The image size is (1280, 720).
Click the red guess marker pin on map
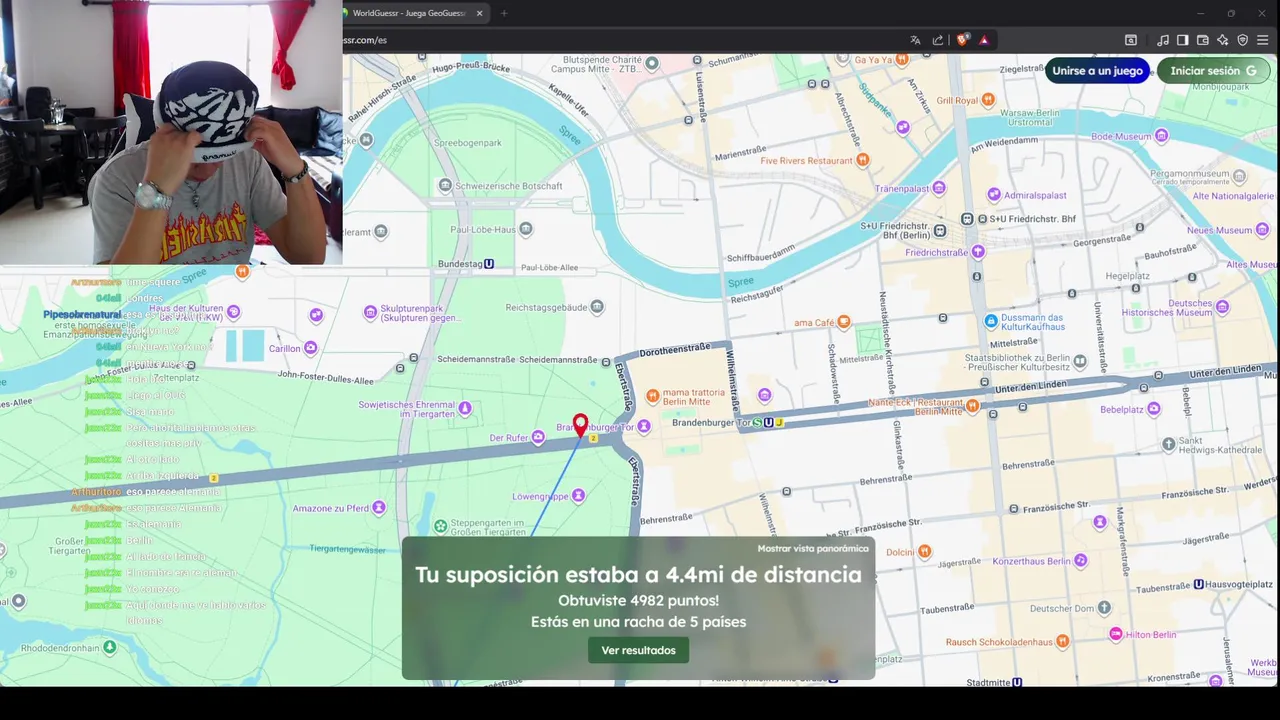580,425
